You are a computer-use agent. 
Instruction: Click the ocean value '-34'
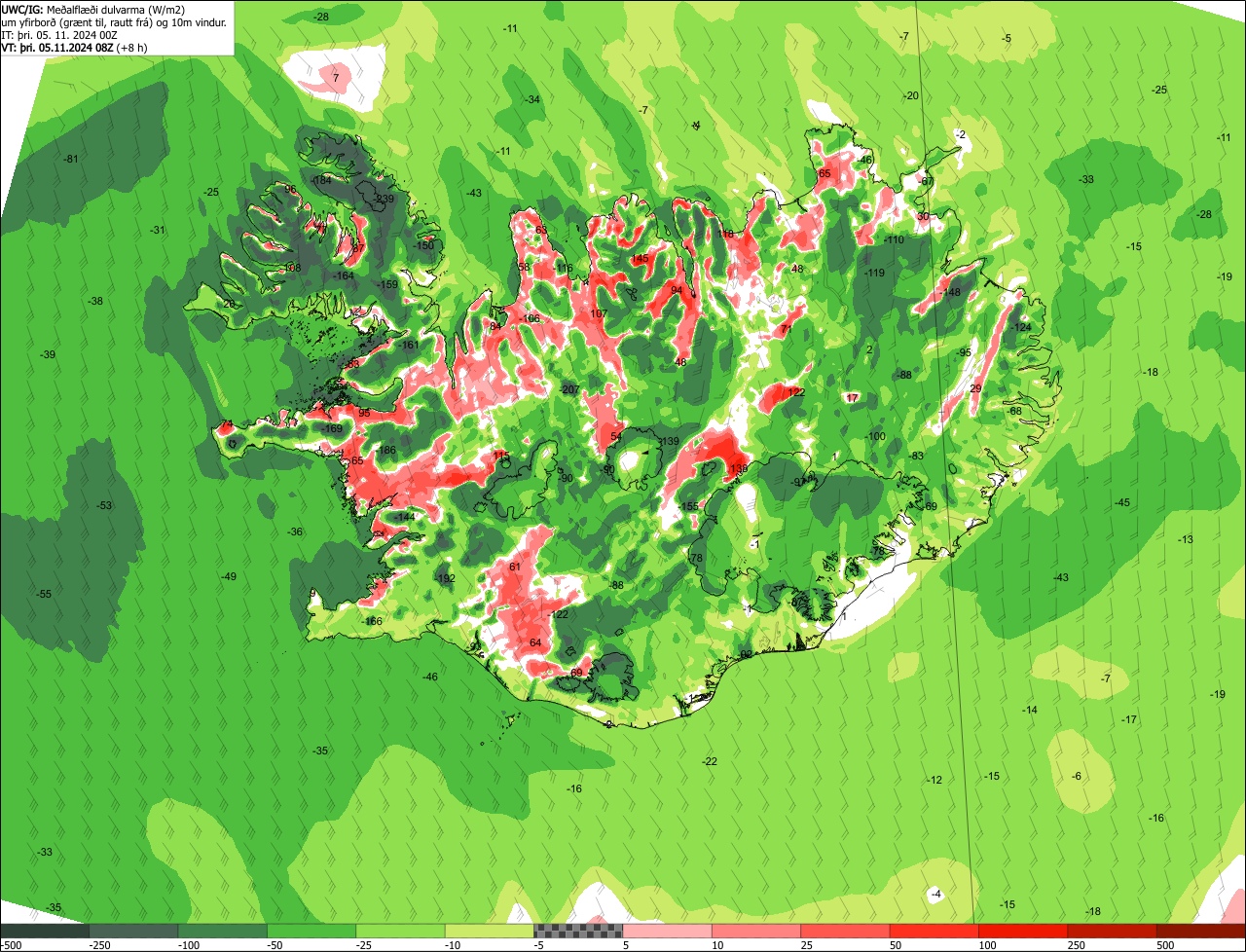coord(532,99)
